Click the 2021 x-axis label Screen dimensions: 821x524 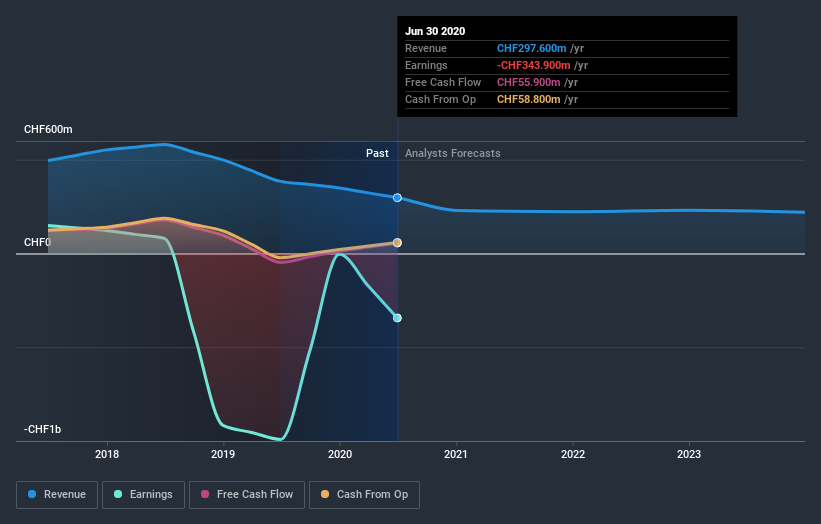coord(456,454)
